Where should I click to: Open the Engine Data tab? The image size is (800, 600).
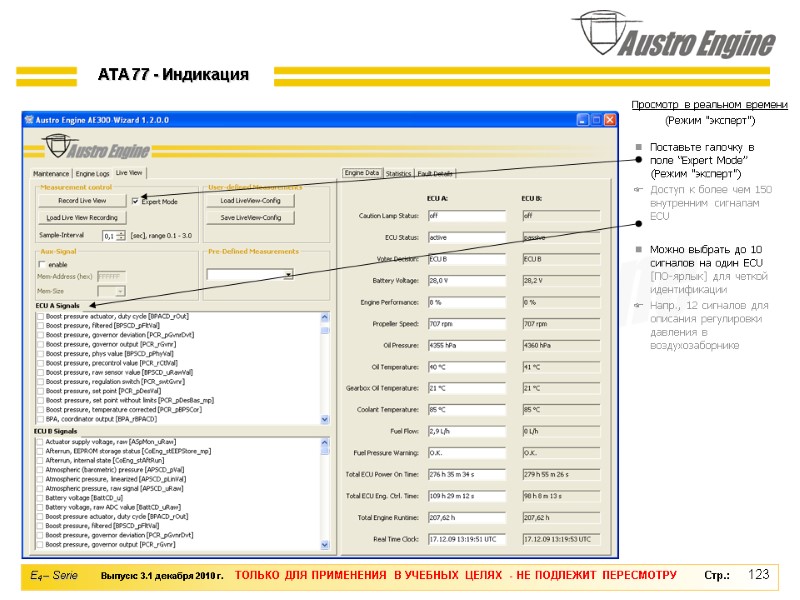point(362,173)
